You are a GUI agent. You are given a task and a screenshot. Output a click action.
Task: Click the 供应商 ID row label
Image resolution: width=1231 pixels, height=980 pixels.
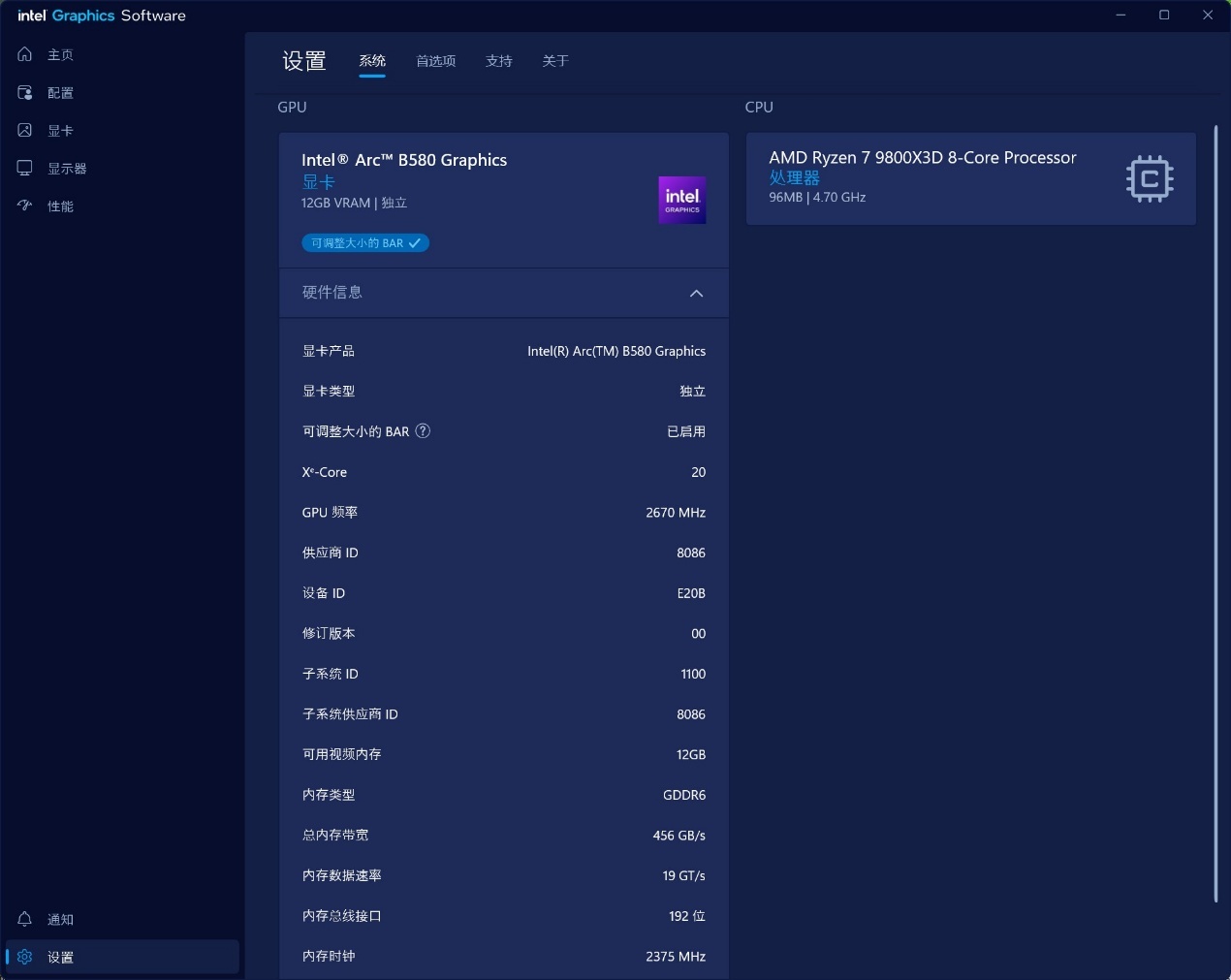331,553
